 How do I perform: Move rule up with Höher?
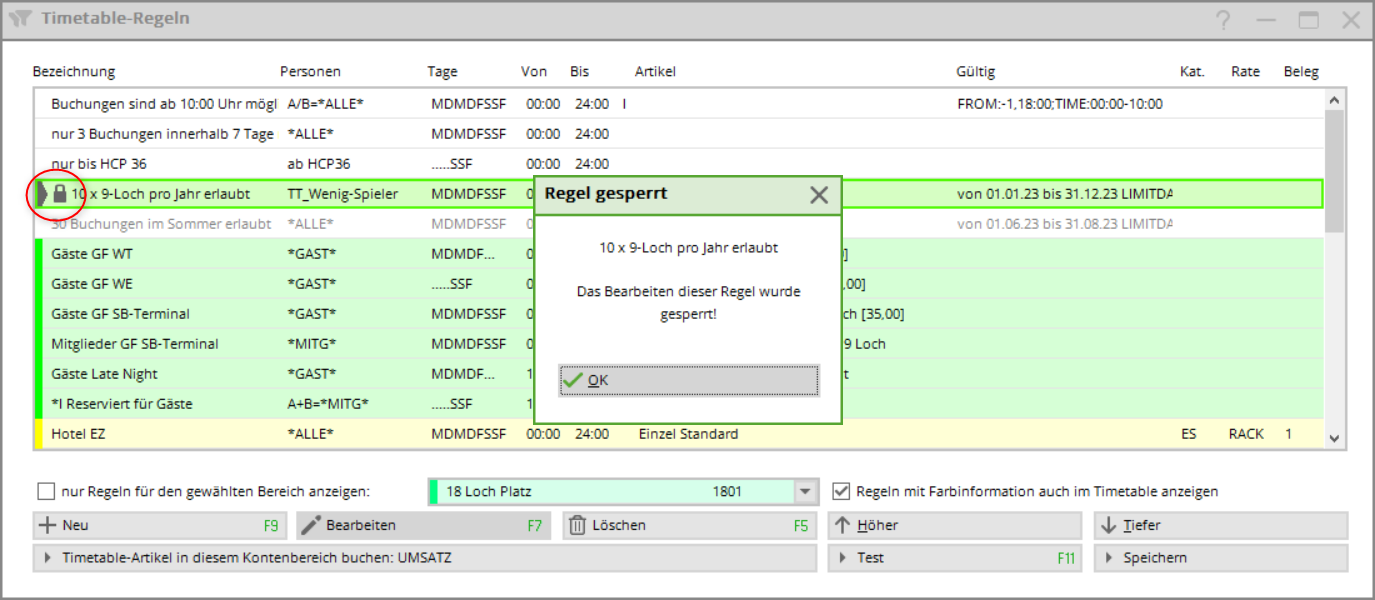click(954, 525)
